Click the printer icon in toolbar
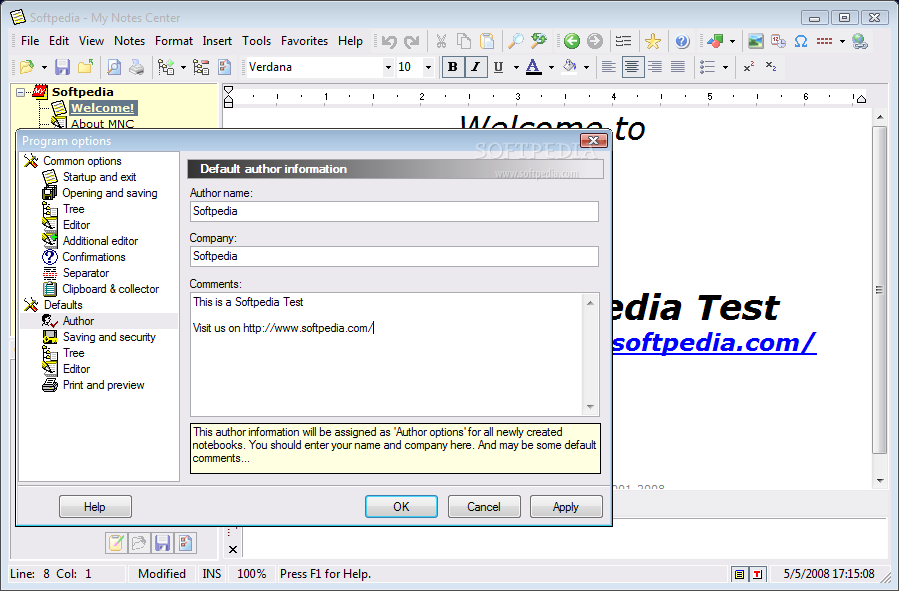899x591 pixels. [136, 67]
